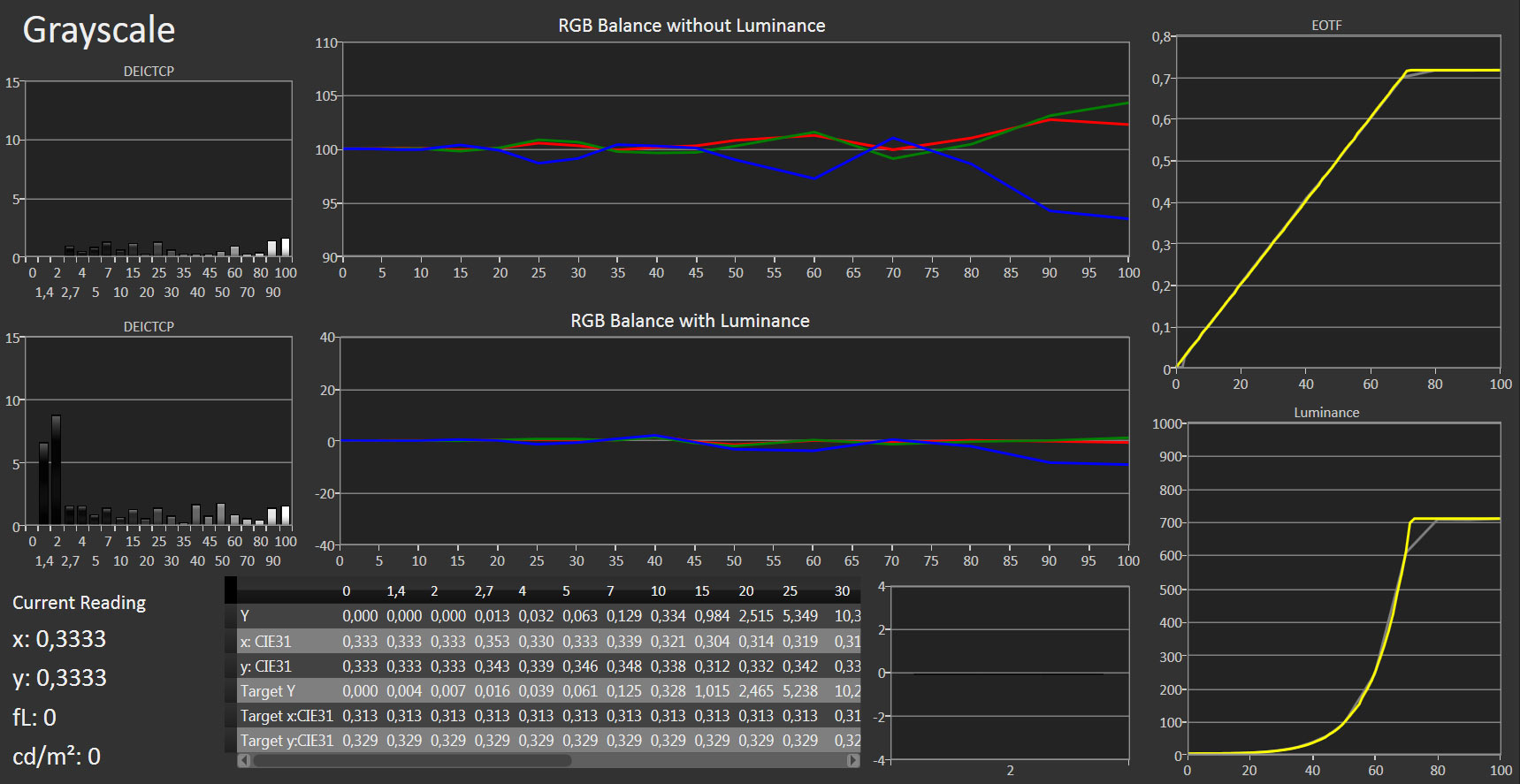
Task: Click the column header labeled 25
Action: (x=790, y=591)
